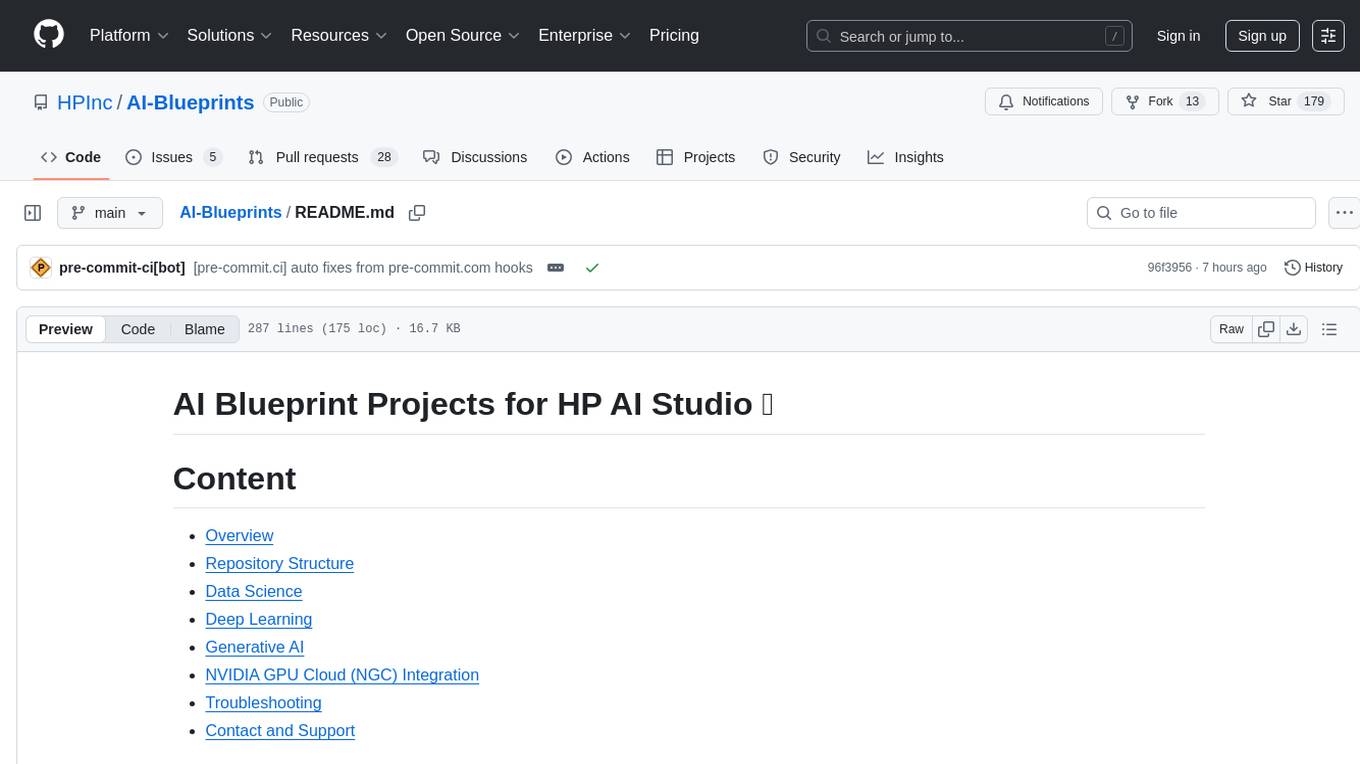The width and height of the screenshot is (1360, 764).
Task: Switch to the Code tab
Action: click(71, 157)
